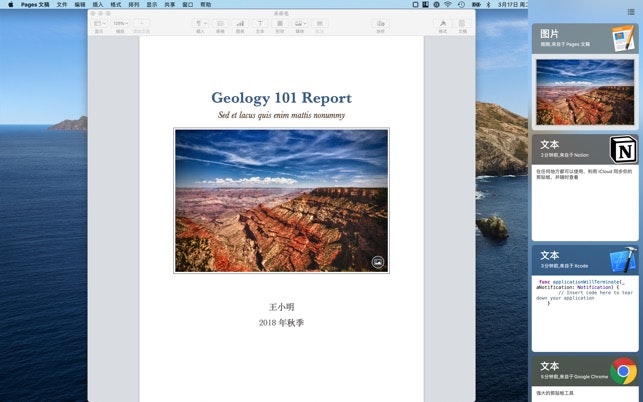The width and height of the screenshot is (643, 402).
Task: Select the canyon image thumbnail in clipboard panel
Action: (585, 92)
